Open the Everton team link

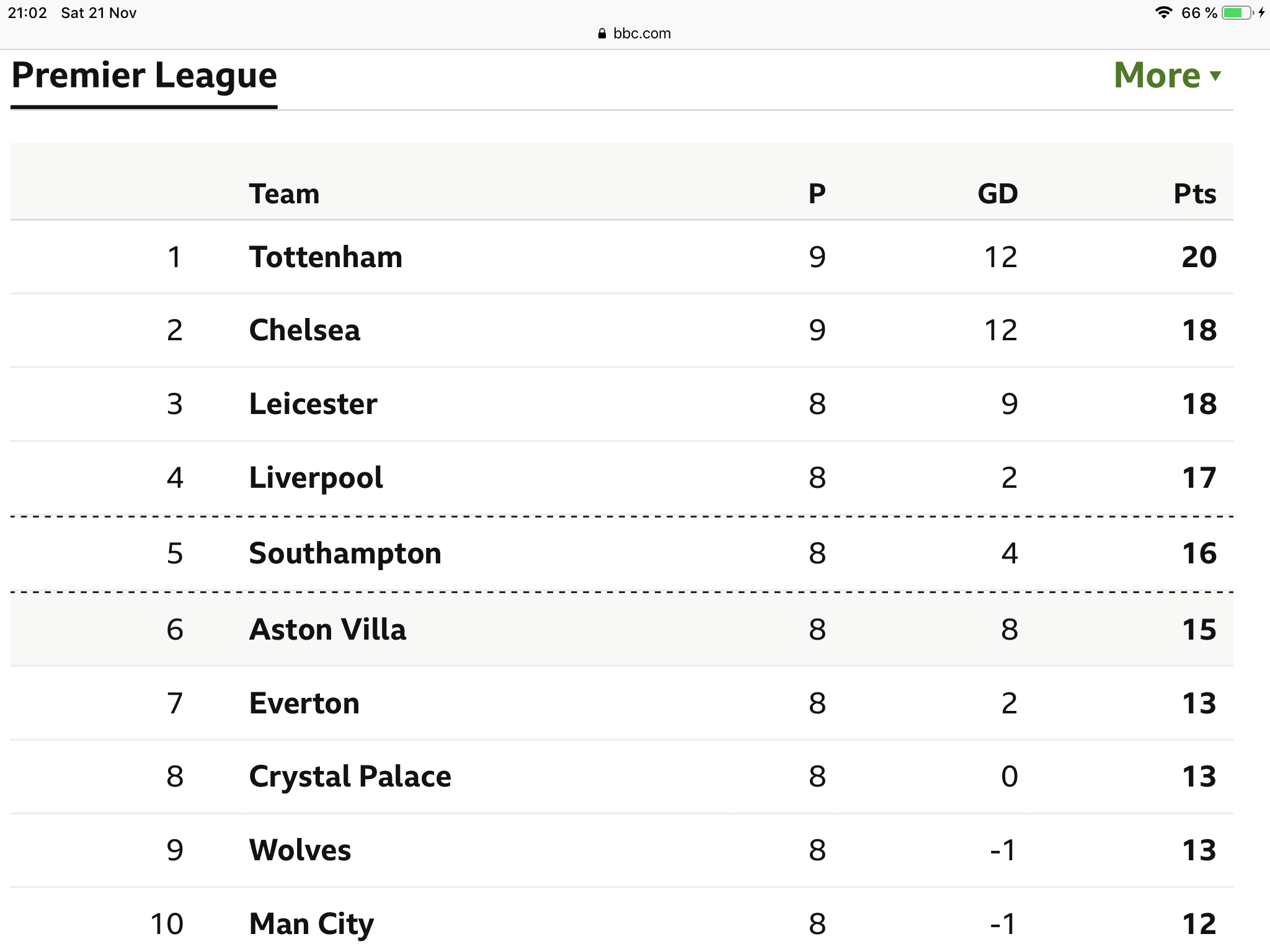[304, 703]
